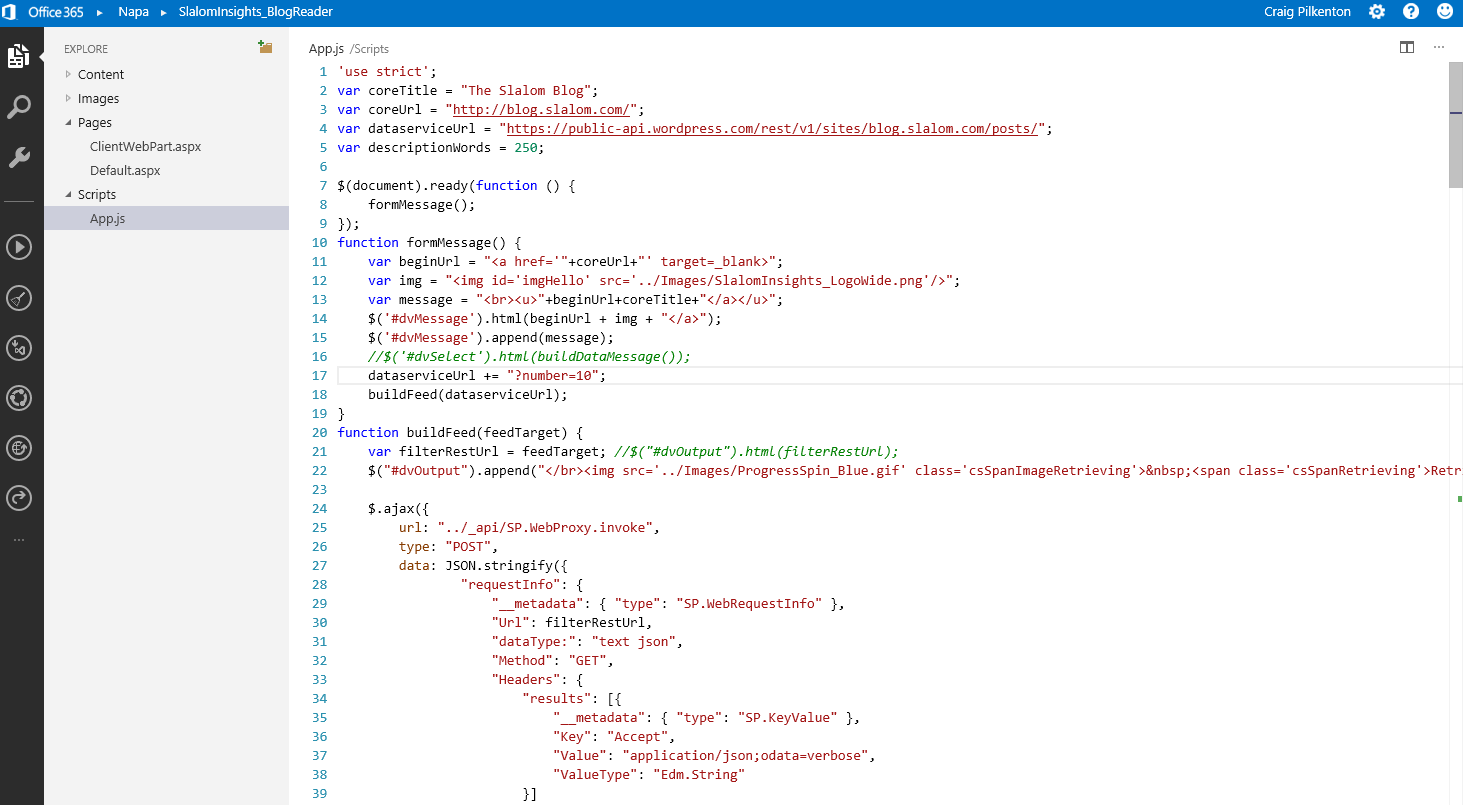Send feedback via smiley face icon

coord(1445,12)
